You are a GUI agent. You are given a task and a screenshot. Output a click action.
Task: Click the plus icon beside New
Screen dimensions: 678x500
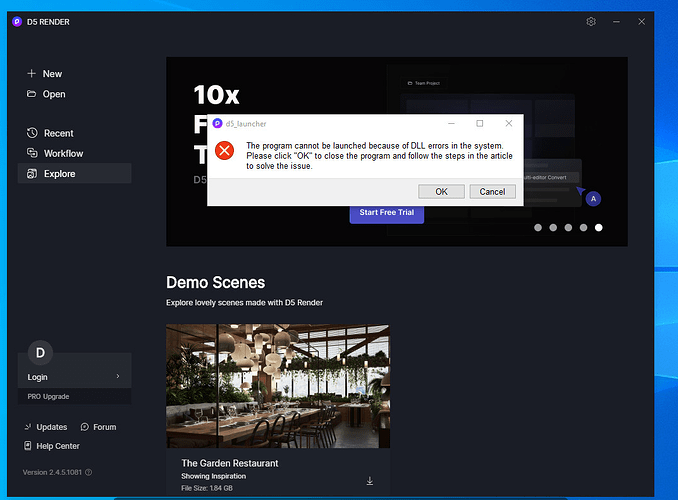click(x=31, y=74)
